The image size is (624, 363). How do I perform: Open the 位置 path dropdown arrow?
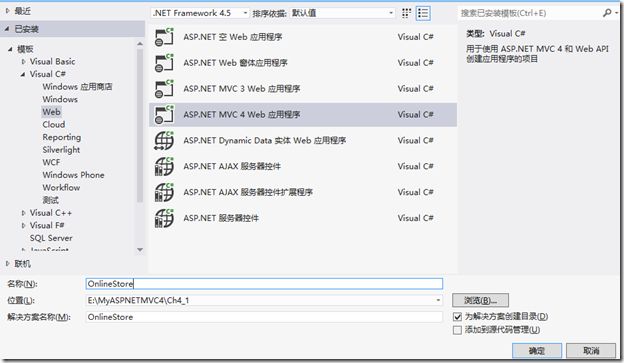438,300
